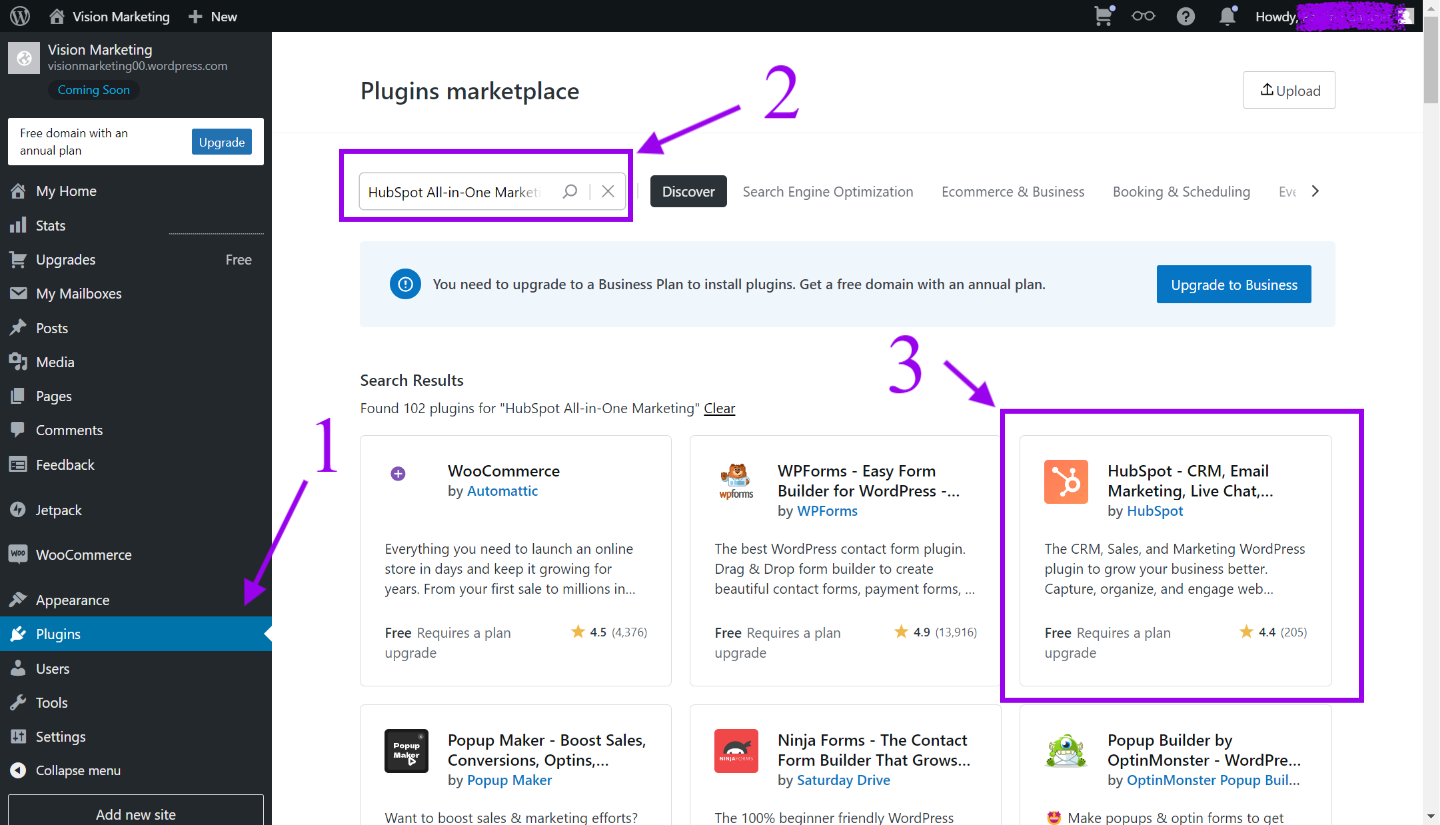Select Ecommerce & Business category
Viewport: 1440px width, 825px height.
[1013, 191]
